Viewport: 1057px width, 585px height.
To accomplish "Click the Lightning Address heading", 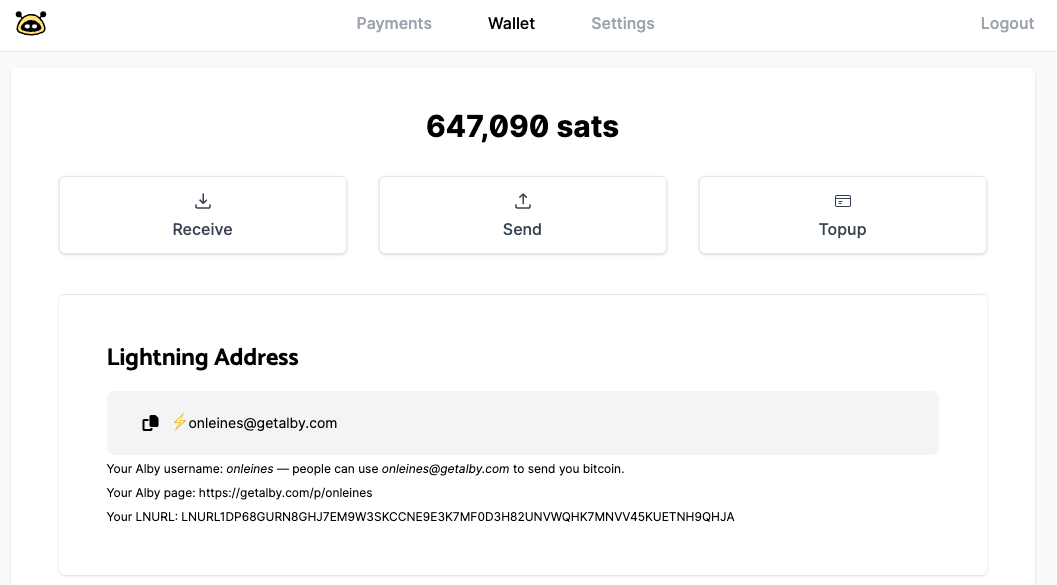I will (x=202, y=357).
